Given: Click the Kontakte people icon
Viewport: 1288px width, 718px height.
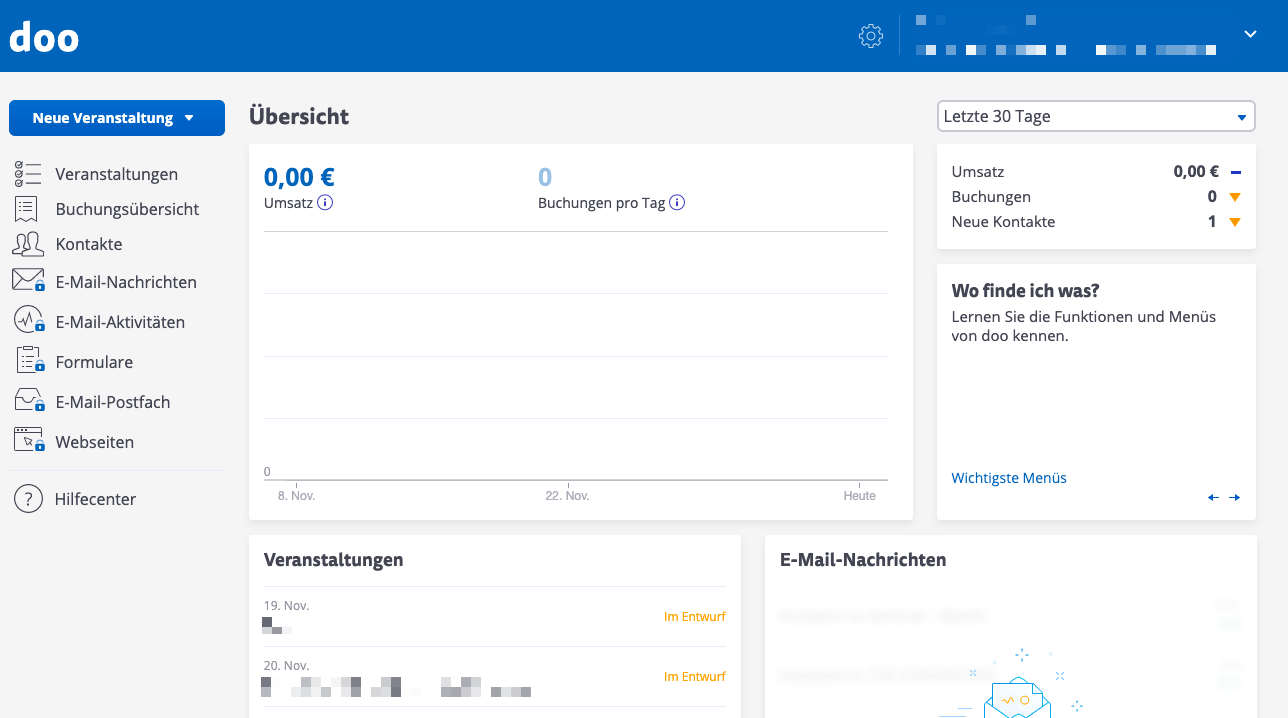Looking at the screenshot, I should click(x=28, y=244).
